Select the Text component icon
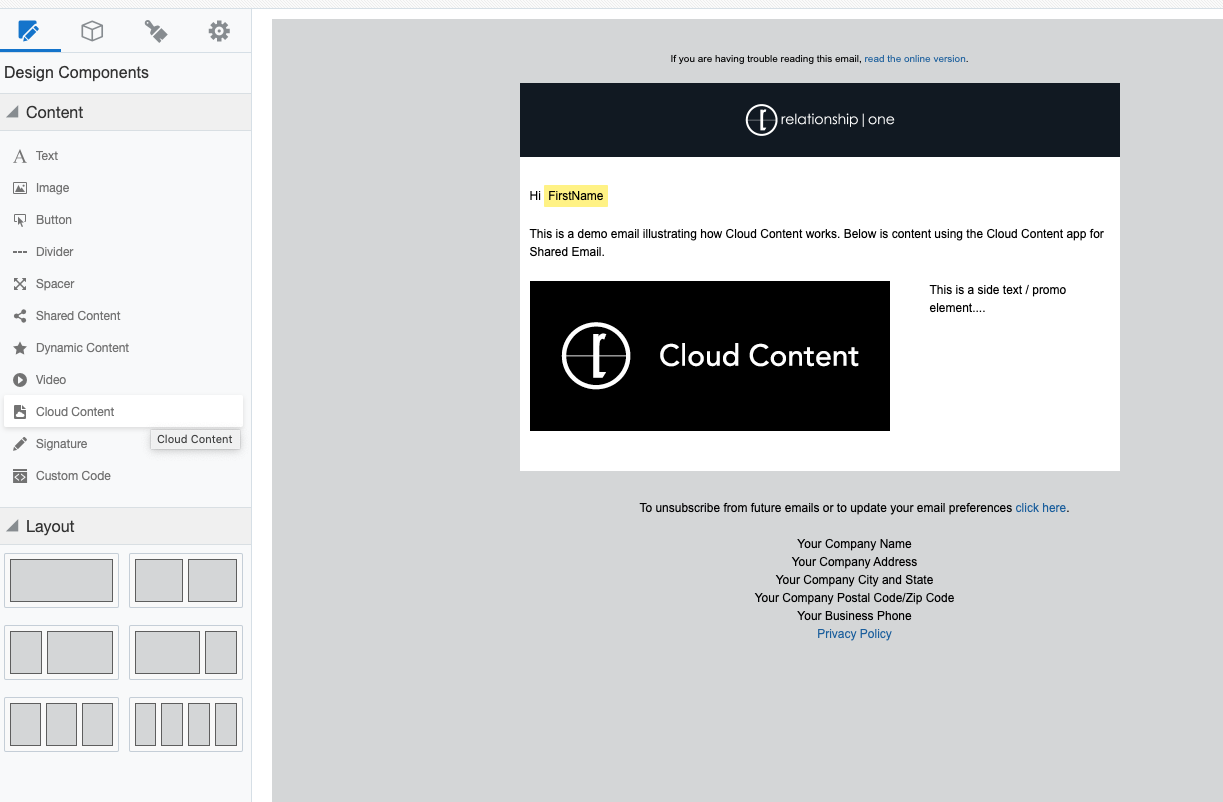The height and width of the screenshot is (802, 1223). 20,156
